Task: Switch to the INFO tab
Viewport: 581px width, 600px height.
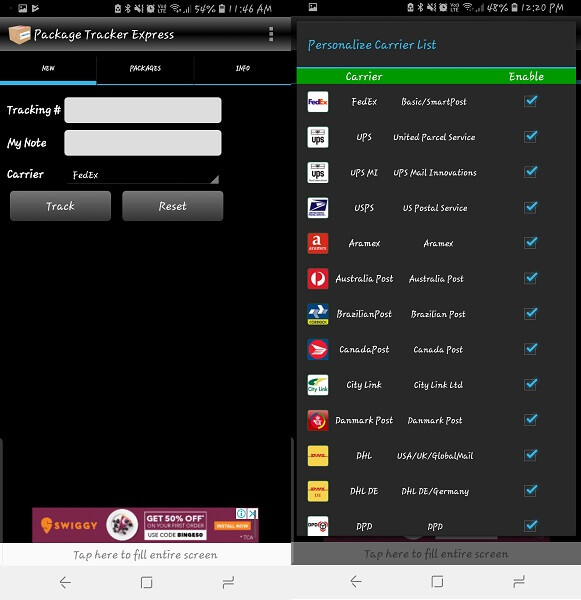Action: point(243,68)
